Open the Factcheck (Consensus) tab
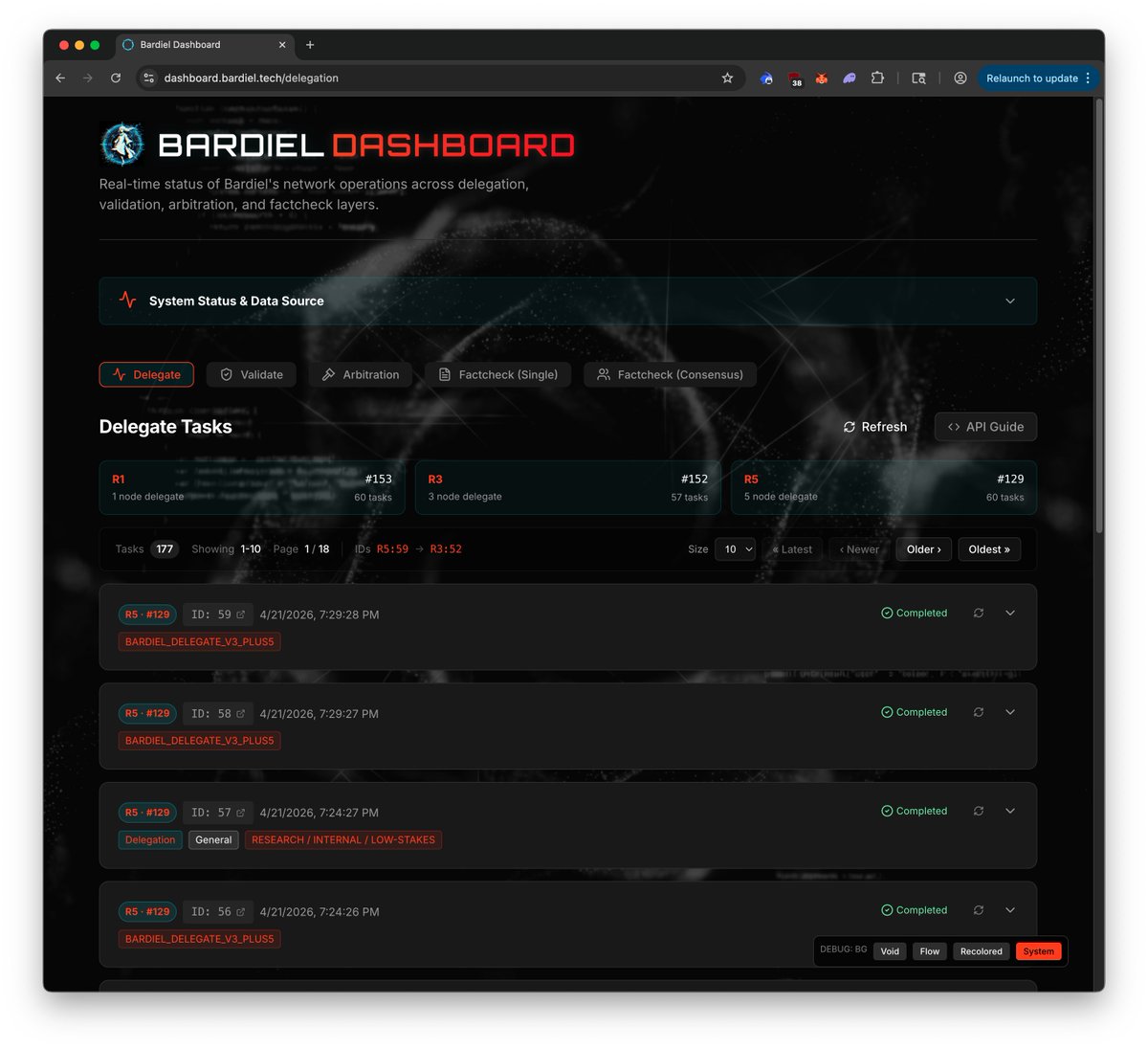The height and width of the screenshot is (1049, 1148). [670, 374]
